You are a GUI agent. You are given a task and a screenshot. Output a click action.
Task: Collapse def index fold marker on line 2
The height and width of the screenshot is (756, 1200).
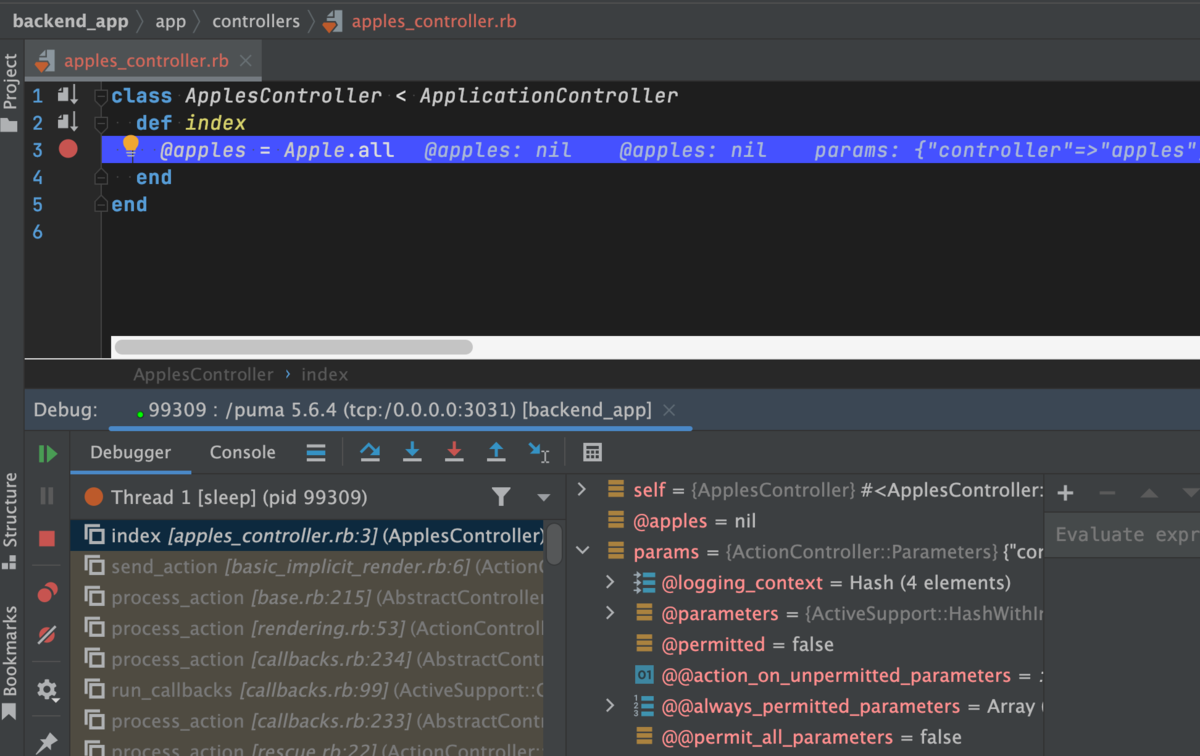(101, 123)
